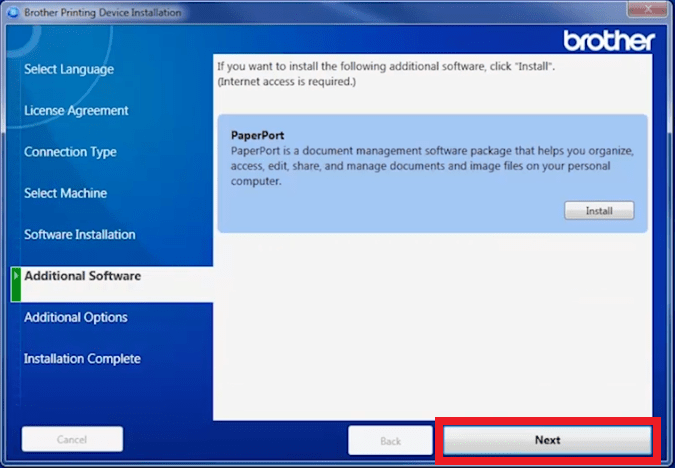Click the brother logo
The width and height of the screenshot is (675, 468).
tap(609, 41)
